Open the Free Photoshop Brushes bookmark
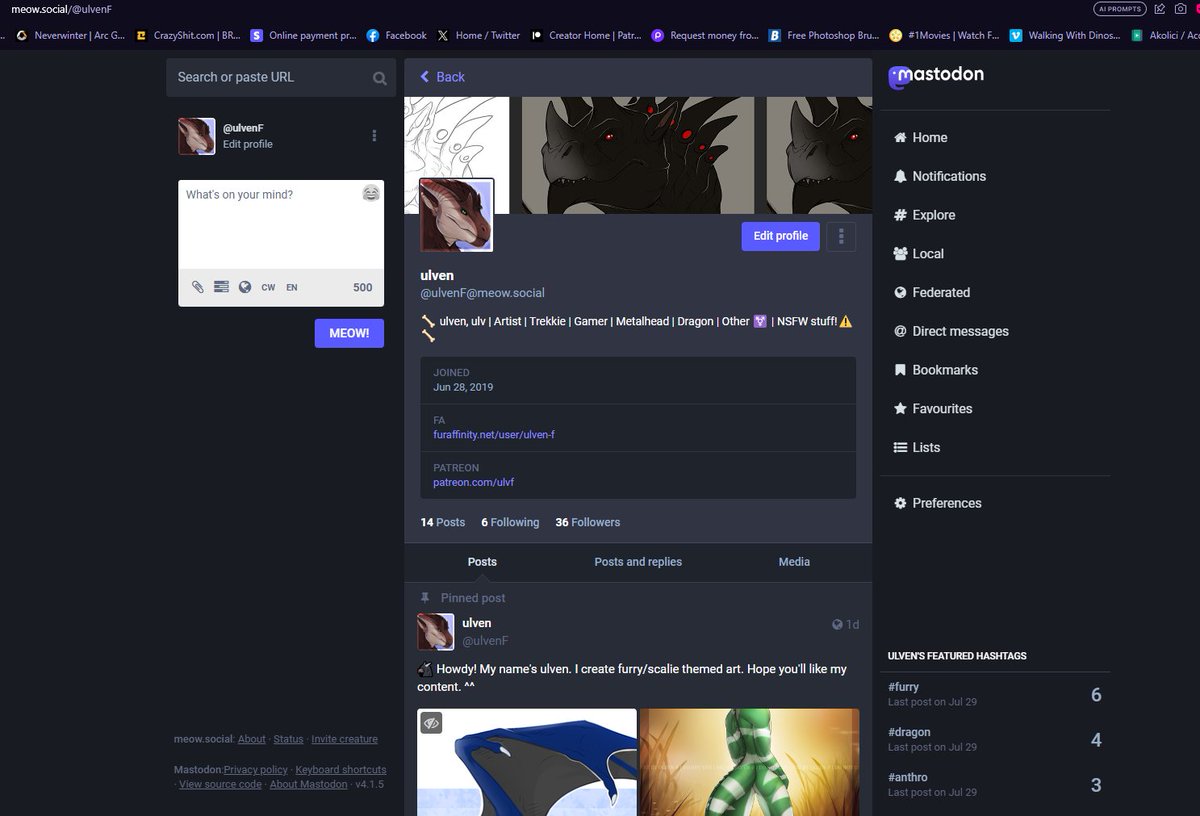1200x816 pixels. coord(824,35)
